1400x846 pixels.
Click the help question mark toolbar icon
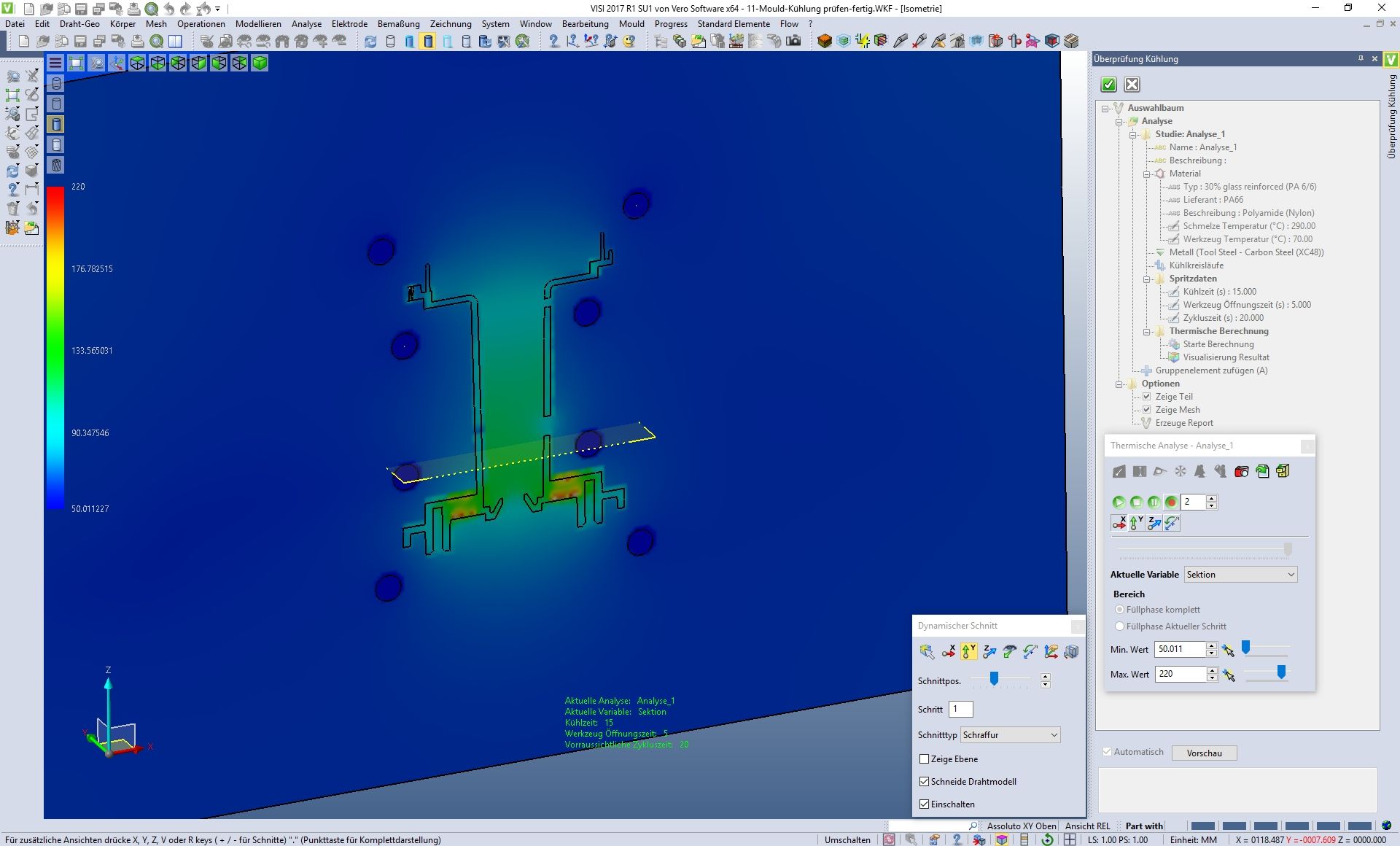click(x=553, y=42)
